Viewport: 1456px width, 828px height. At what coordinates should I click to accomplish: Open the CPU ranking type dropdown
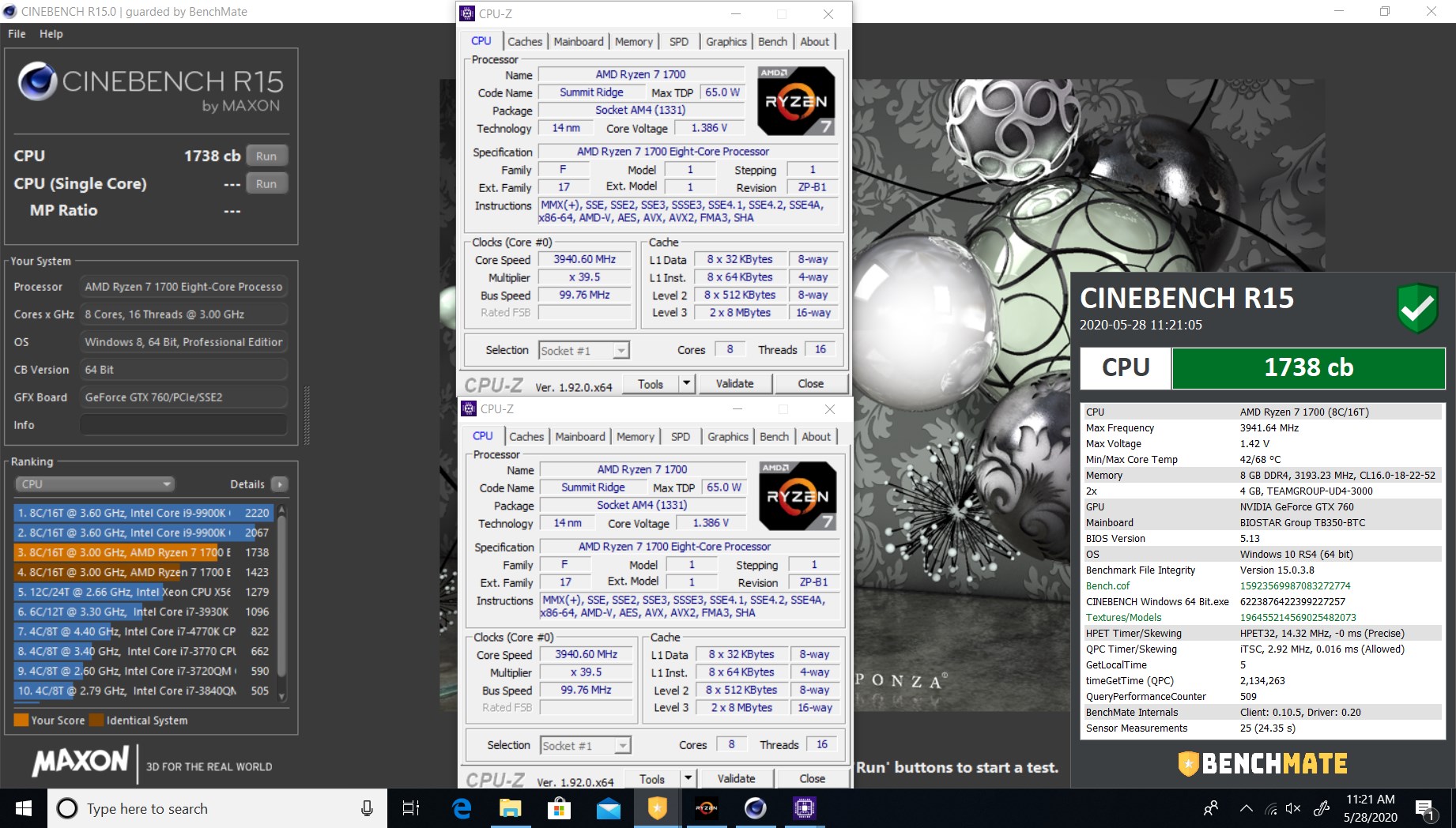pyautogui.click(x=95, y=484)
